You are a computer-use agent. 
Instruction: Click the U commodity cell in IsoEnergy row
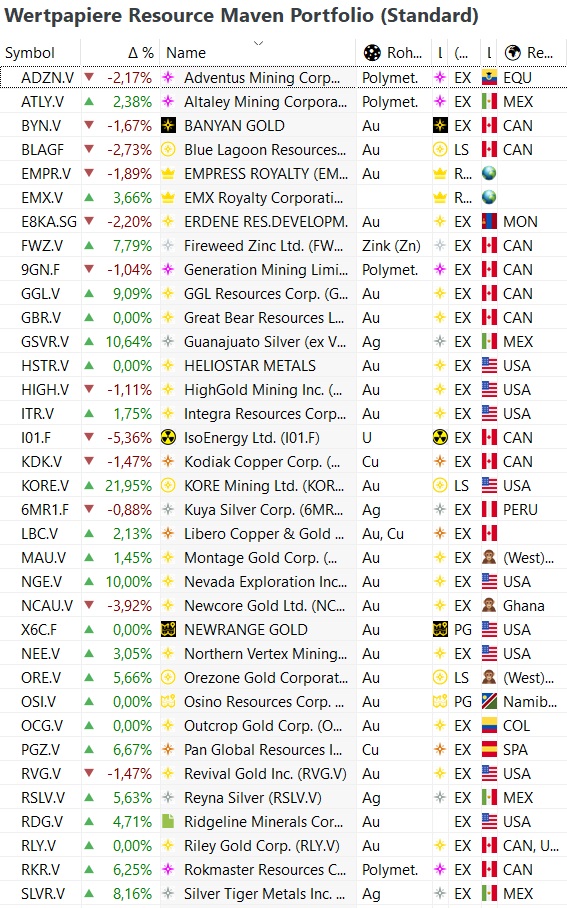coord(367,438)
